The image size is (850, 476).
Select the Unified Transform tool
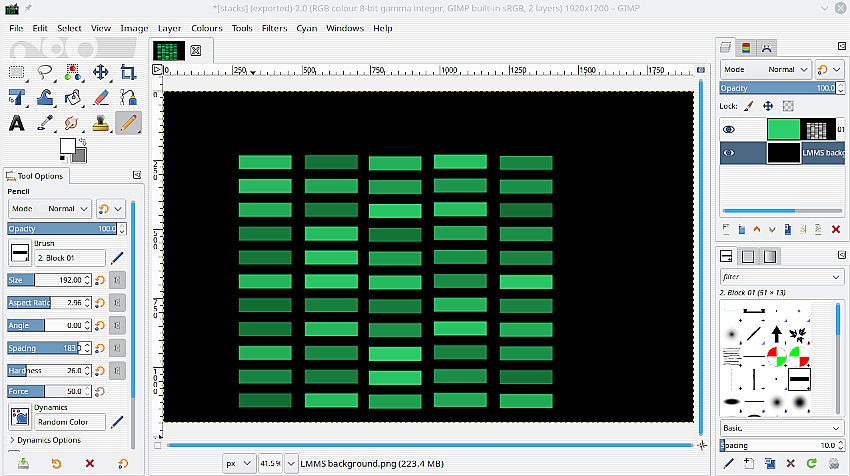(17, 98)
